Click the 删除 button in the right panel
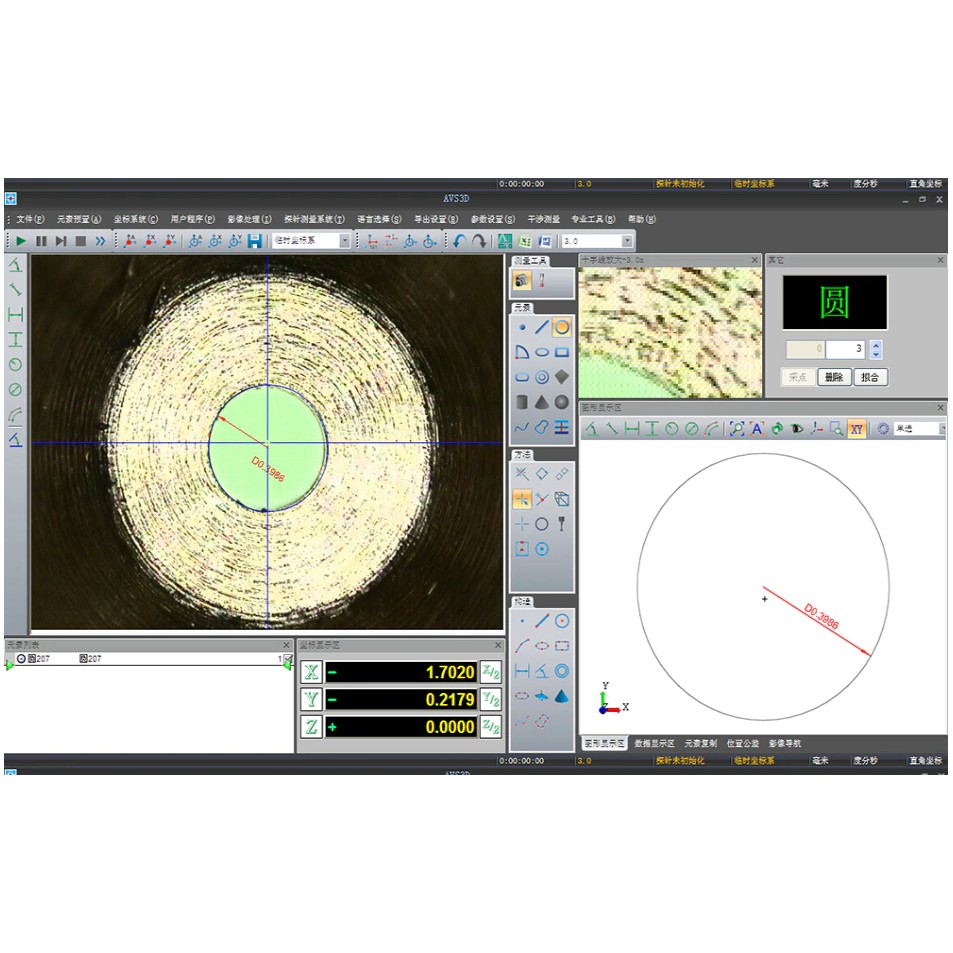 point(834,377)
